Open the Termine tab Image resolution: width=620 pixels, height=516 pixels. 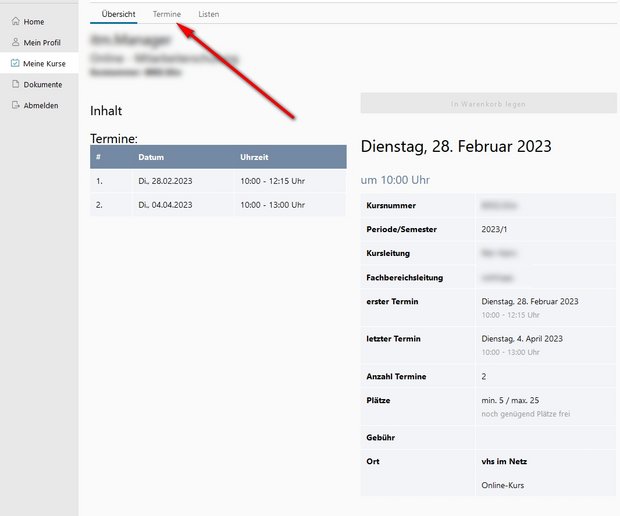point(166,14)
